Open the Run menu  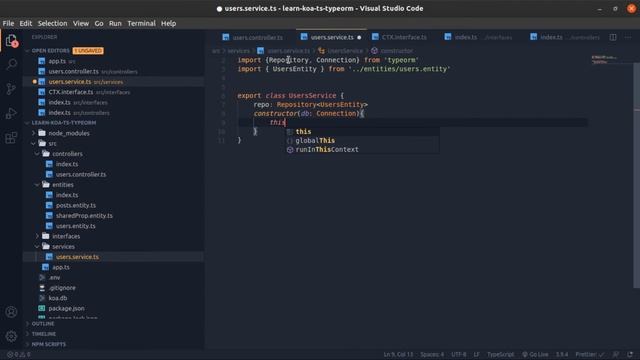coord(115,23)
